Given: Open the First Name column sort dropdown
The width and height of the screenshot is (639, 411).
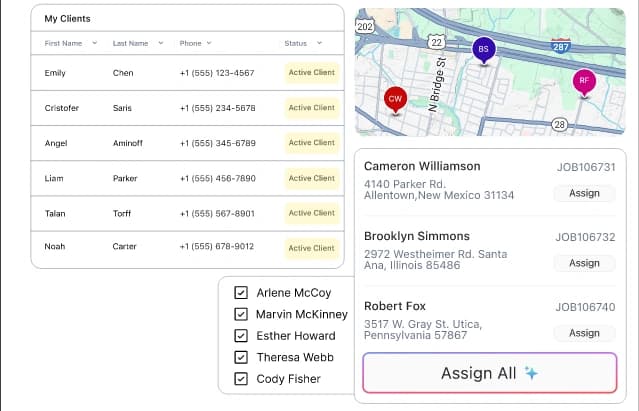Looking at the screenshot, I should [x=95, y=43].
